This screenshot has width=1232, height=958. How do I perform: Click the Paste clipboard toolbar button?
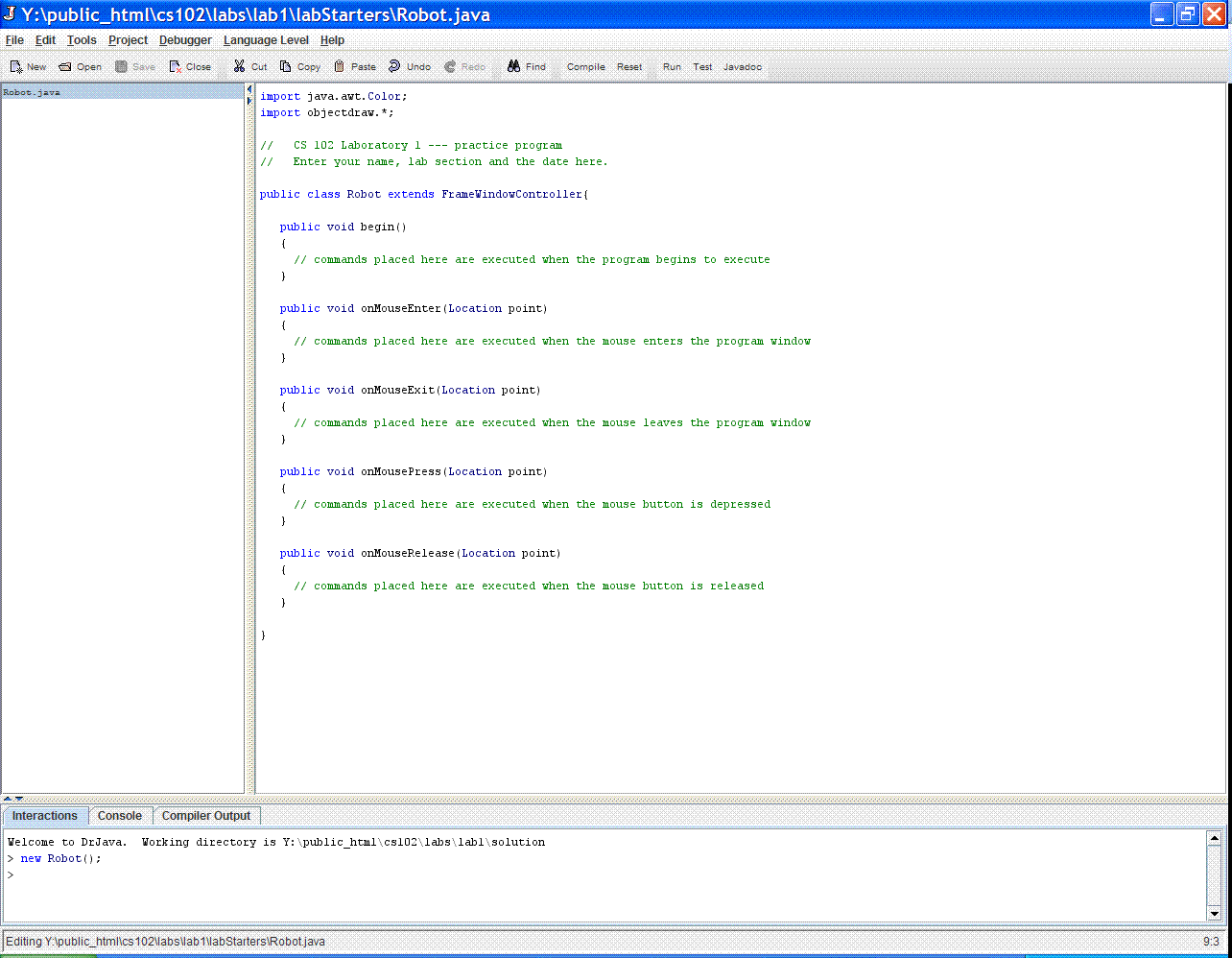click(x=355, y=67)
